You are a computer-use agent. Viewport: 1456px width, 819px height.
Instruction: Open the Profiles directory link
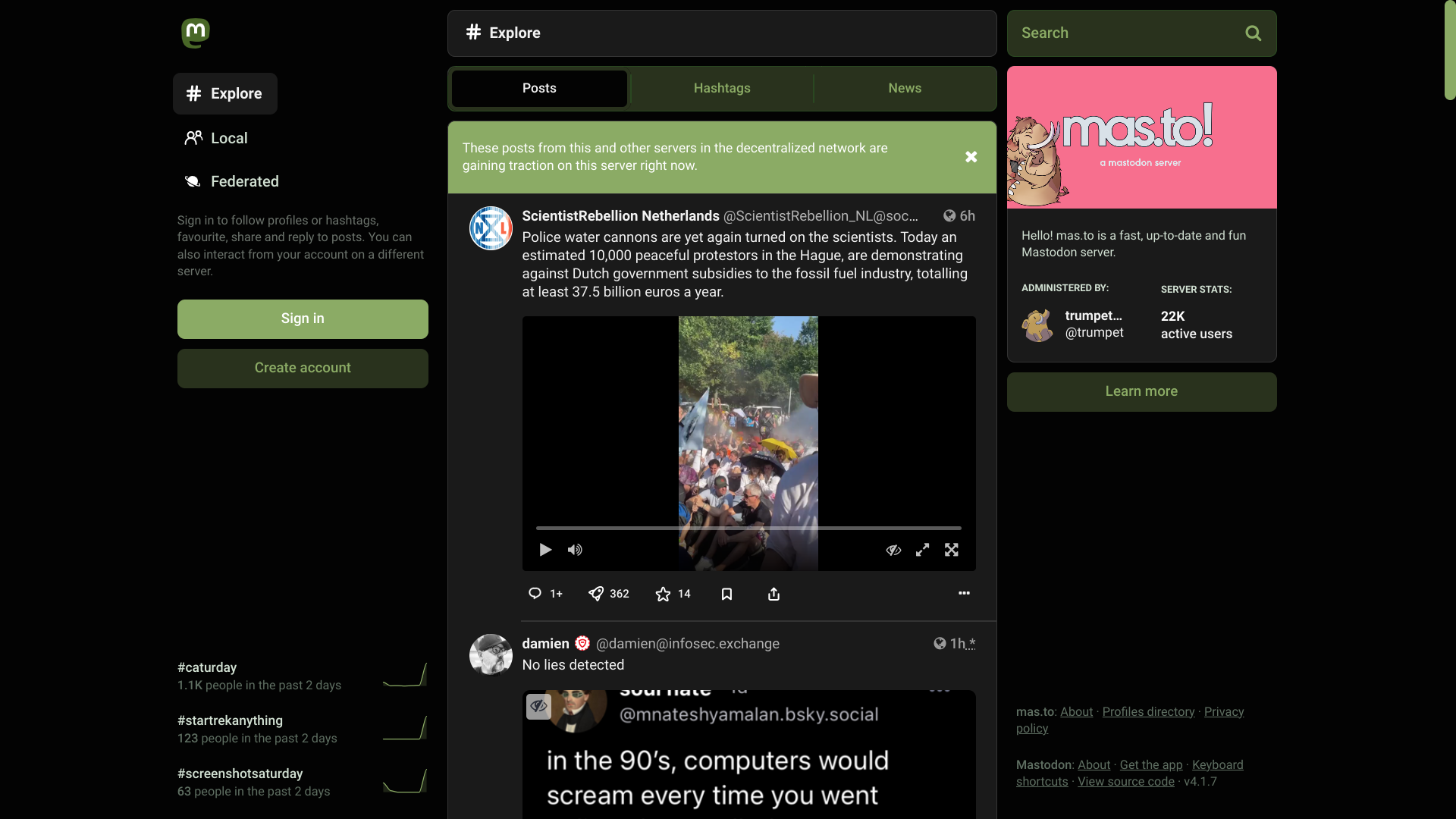click(x=1148, y=711)
